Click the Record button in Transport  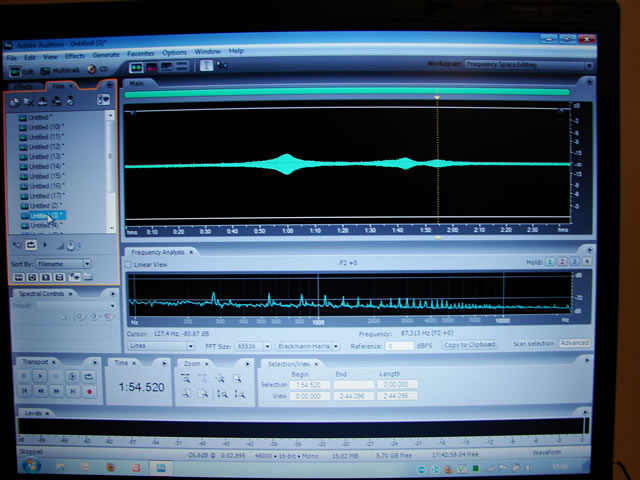click(89, 392)
